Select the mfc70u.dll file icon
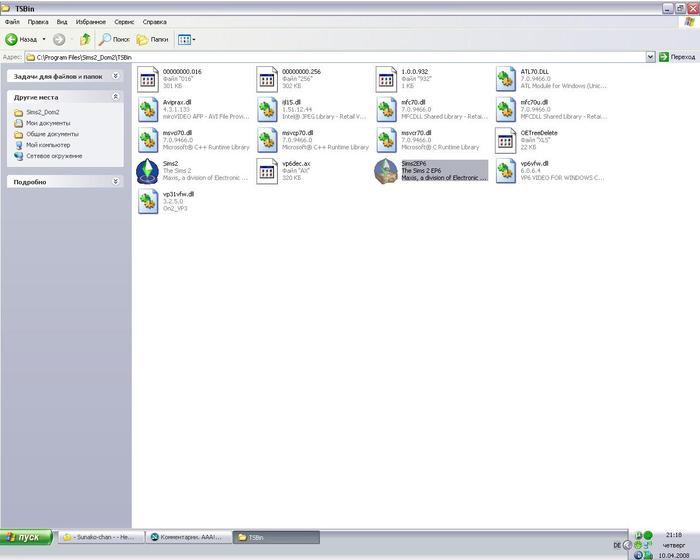This screenshot has height=560, width=700. coord(506,110)
